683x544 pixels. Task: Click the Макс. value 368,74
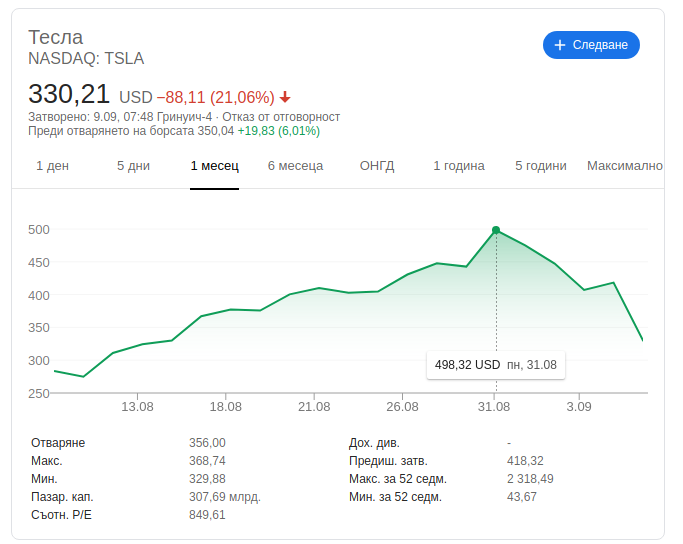(207, 461)
